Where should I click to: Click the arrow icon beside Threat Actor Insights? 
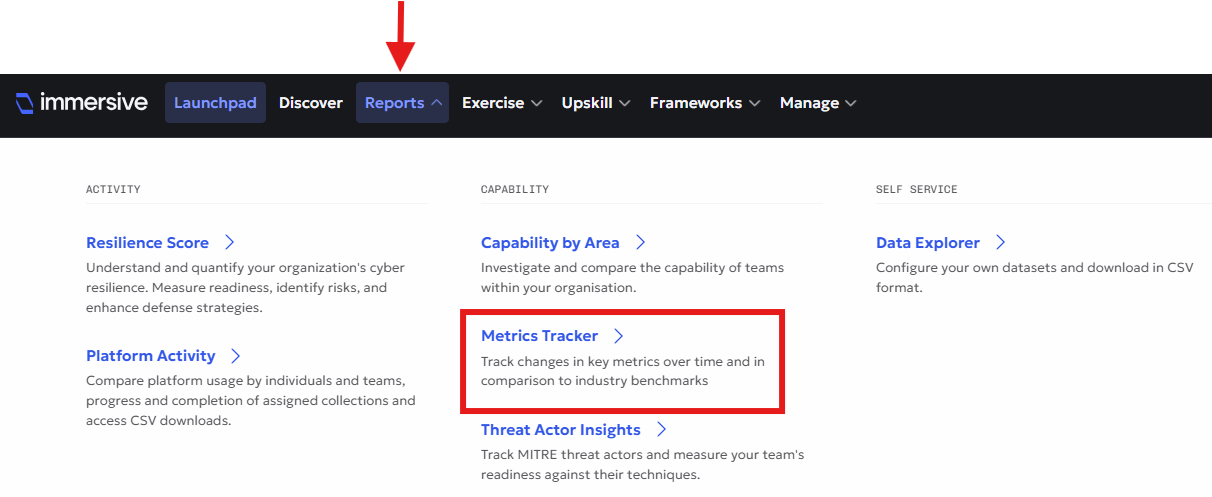(x=661, y=429)
